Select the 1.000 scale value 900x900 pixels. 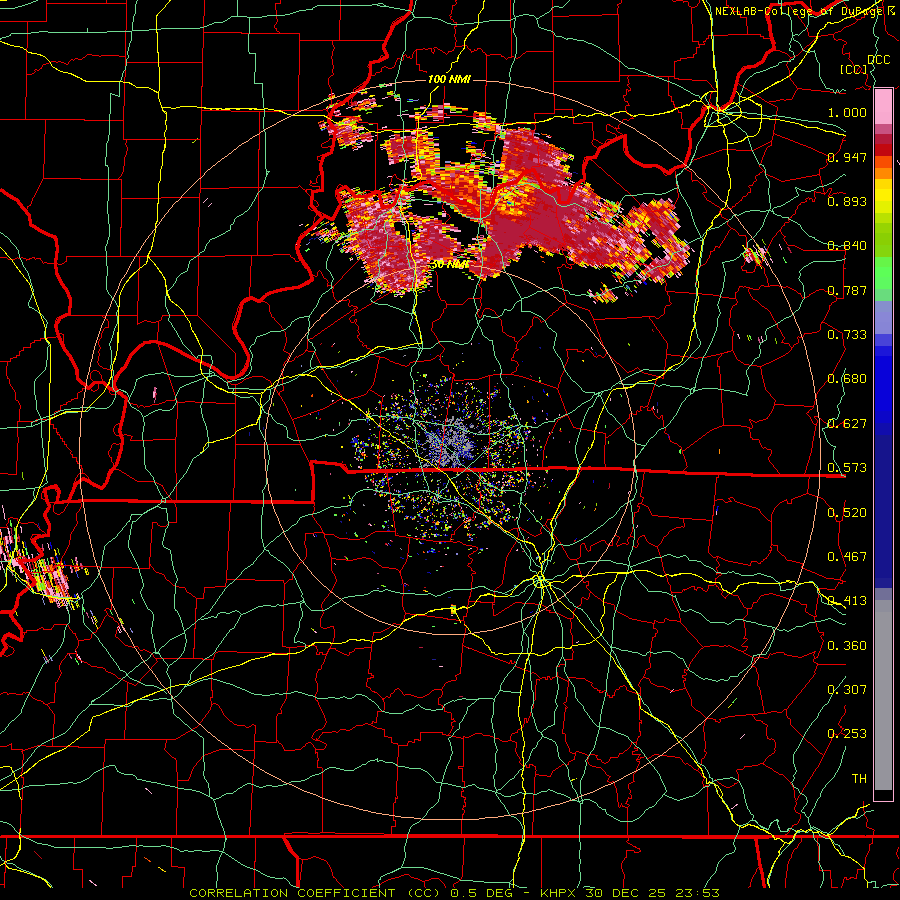click(x=847, y=112)
